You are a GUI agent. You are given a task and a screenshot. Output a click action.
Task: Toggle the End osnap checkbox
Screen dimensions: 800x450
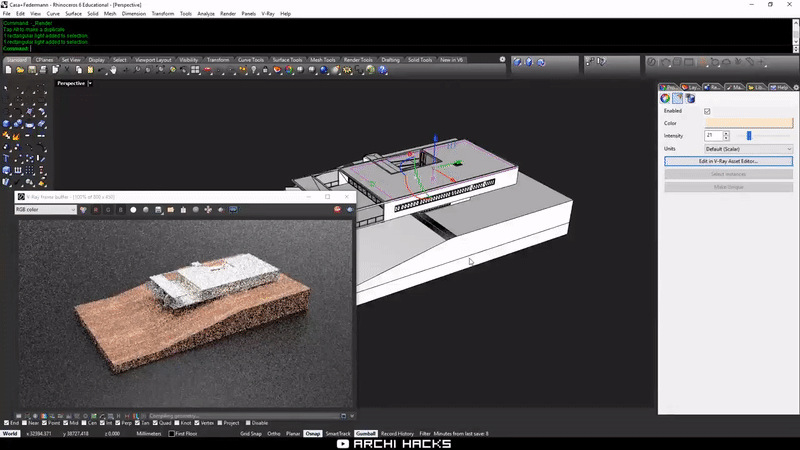pos(6,423)
